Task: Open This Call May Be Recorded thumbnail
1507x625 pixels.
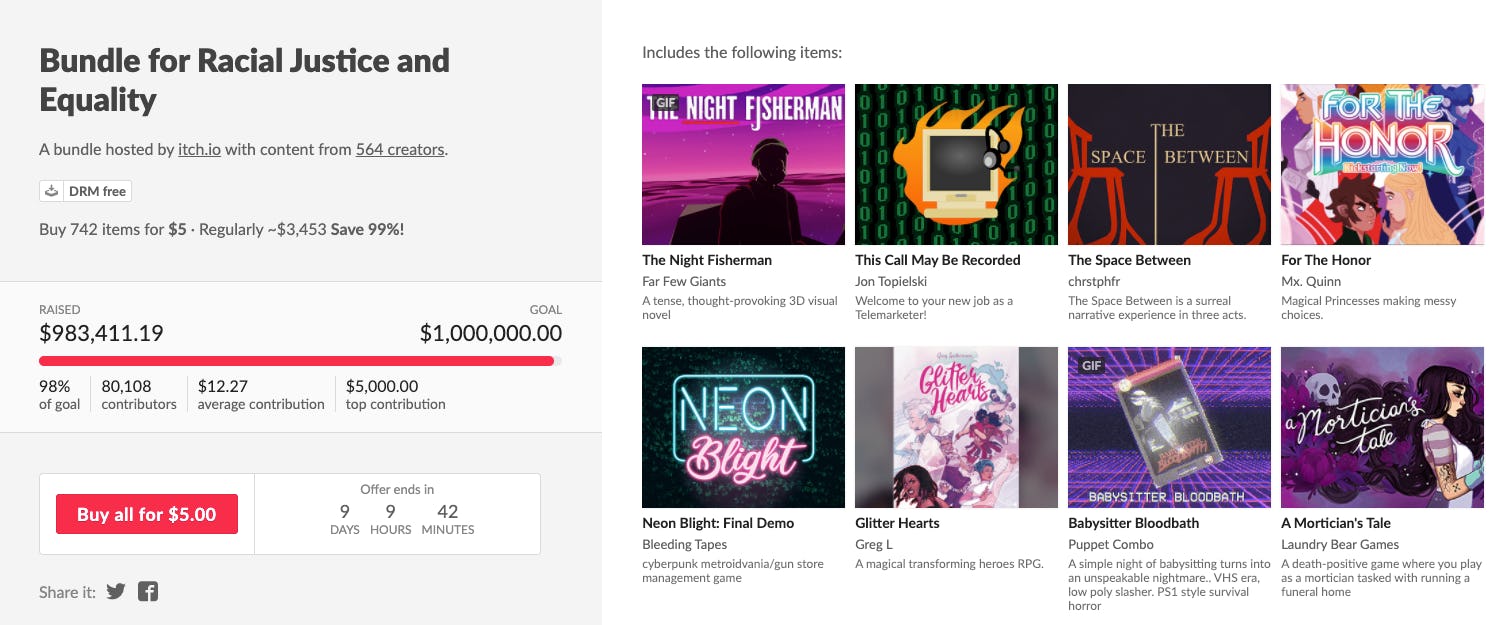Action: pos(956,164)
